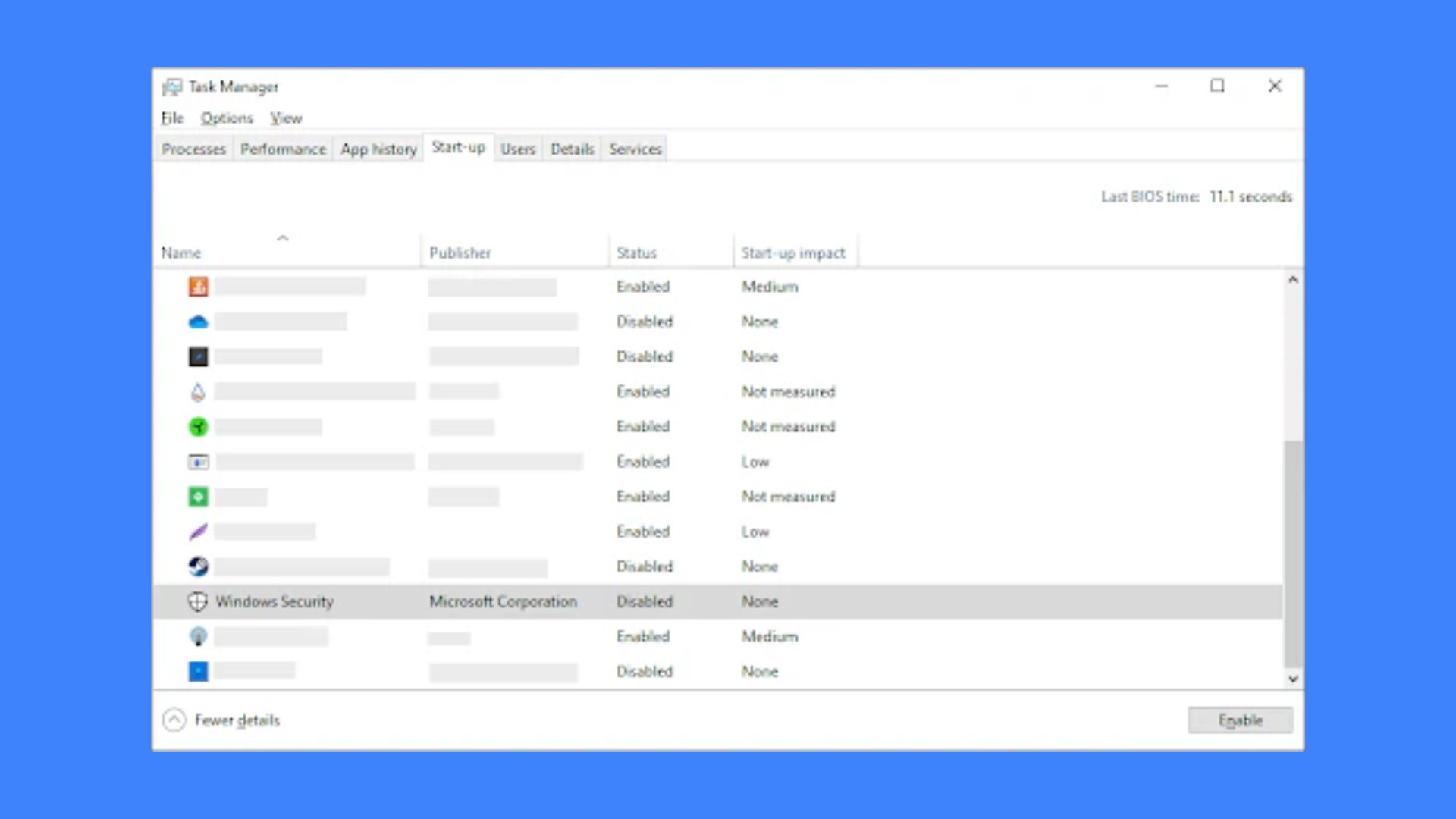The width and height of the screenshot is (1456, 819).
Task: Select the water droplet app icon
Action: [x=198, y=392]
